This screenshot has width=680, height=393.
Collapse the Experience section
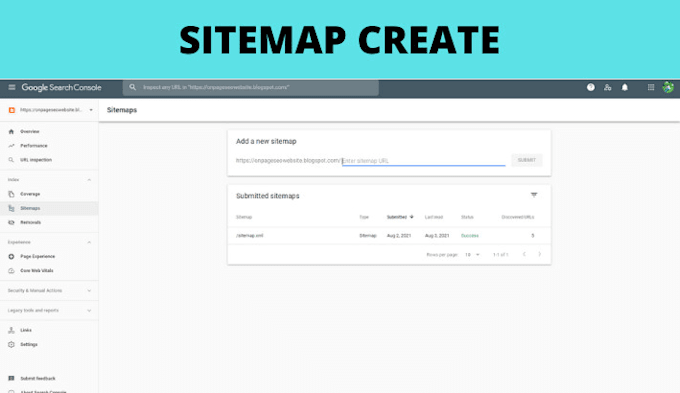(x=89, y=242)
